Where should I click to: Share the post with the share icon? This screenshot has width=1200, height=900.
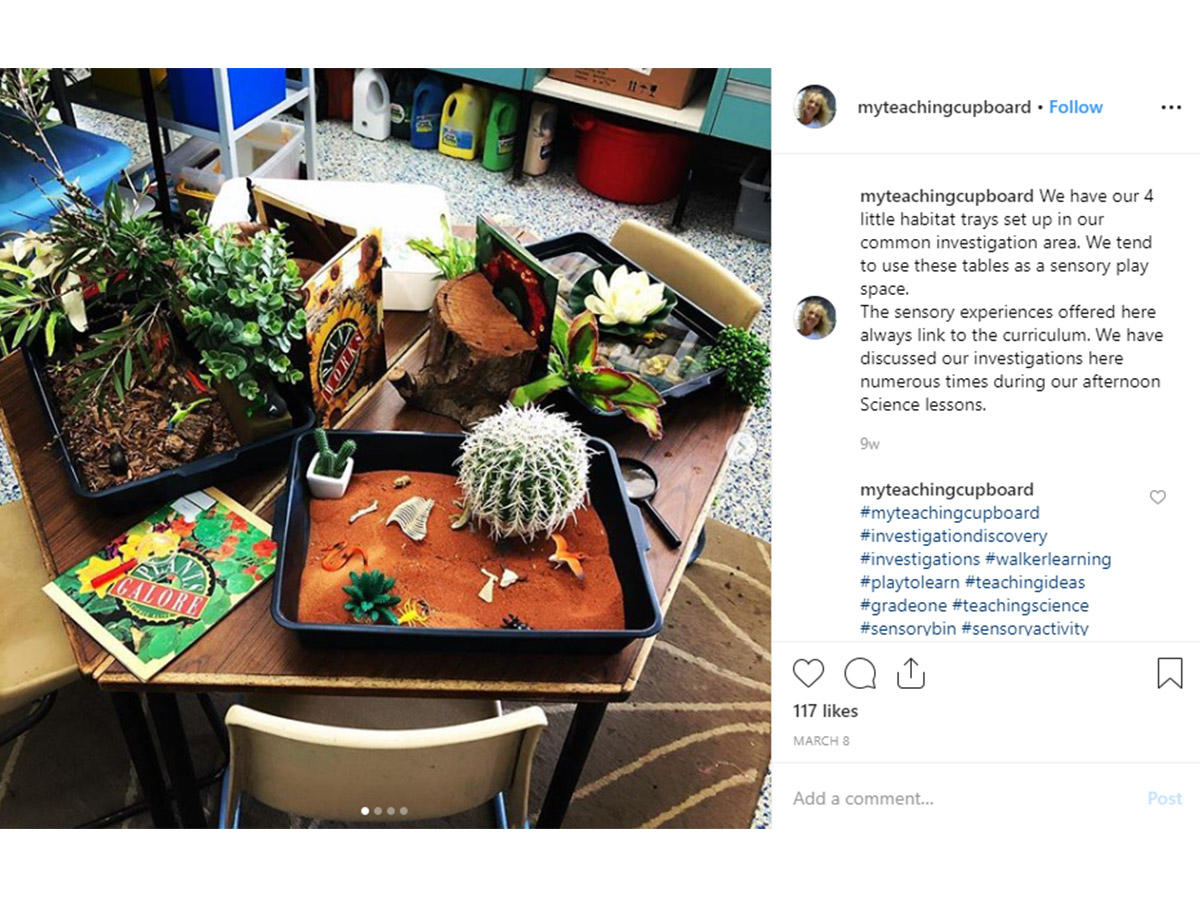[911, 673]
